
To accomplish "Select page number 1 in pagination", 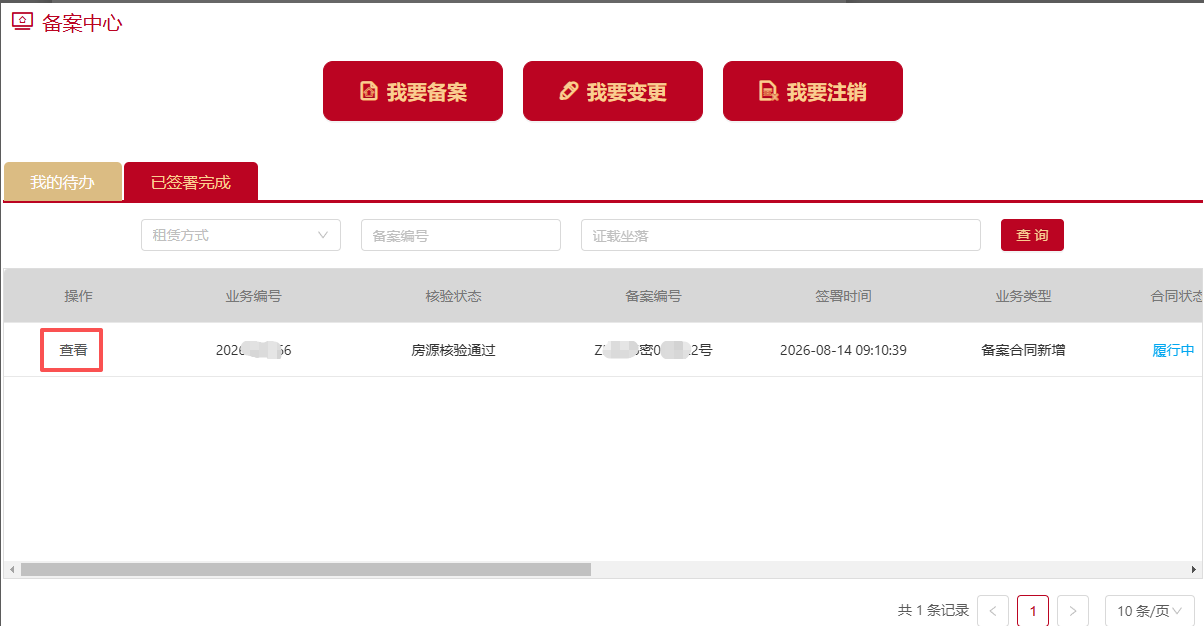I will point(1033,610).
